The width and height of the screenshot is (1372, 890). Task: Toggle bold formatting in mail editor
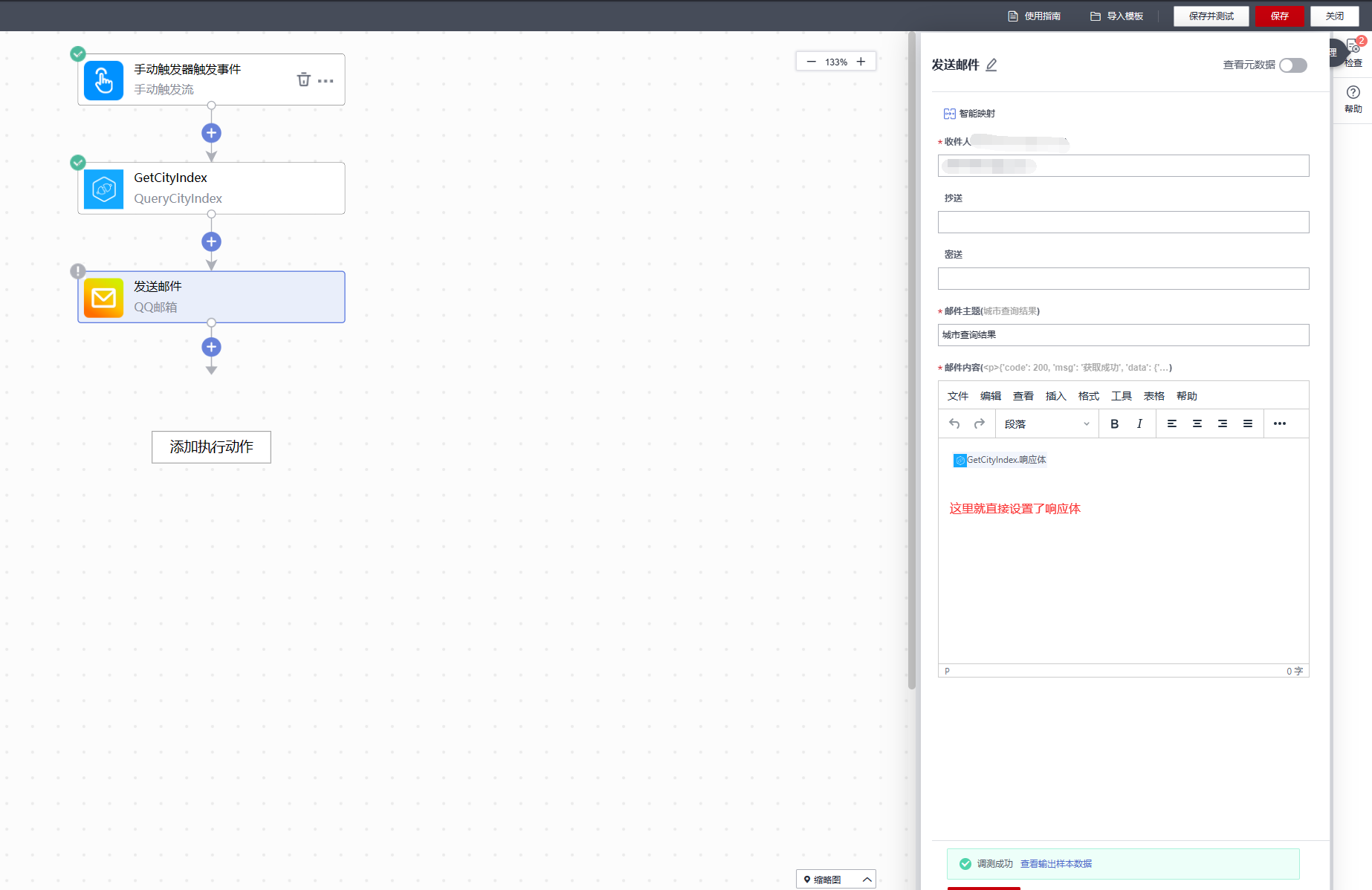[x=1114, y=423]
